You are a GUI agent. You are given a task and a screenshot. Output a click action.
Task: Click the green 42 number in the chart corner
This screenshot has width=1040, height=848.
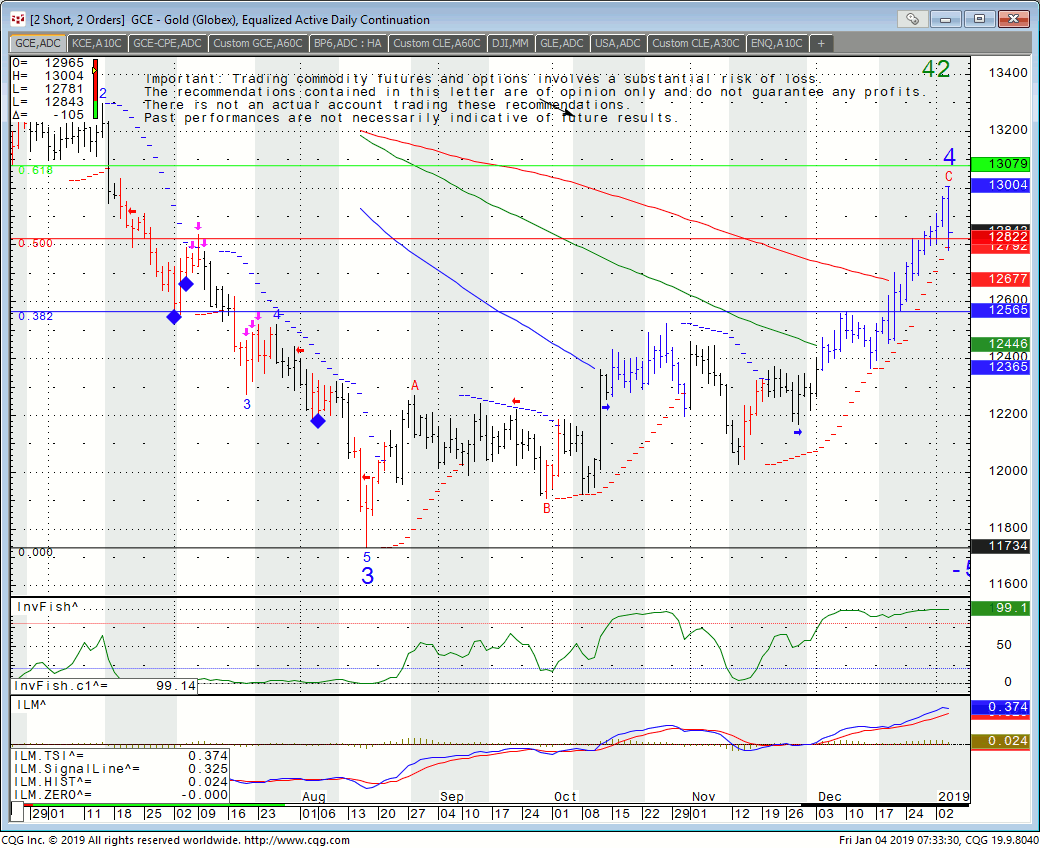click(936, 69)
